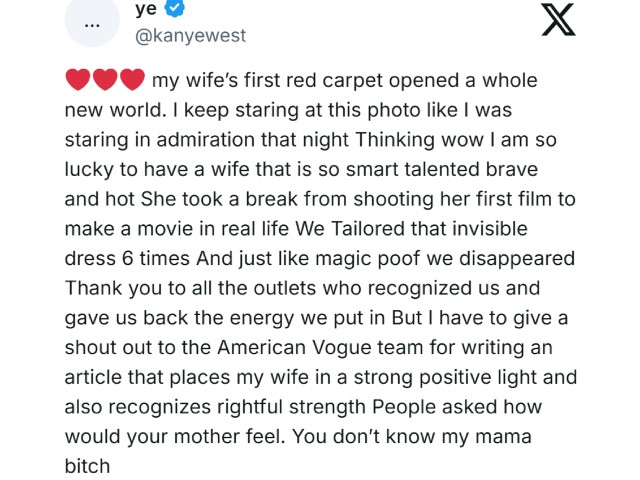Click the text "would your mother feel"
640x480 pixels.
pos(175,437)
